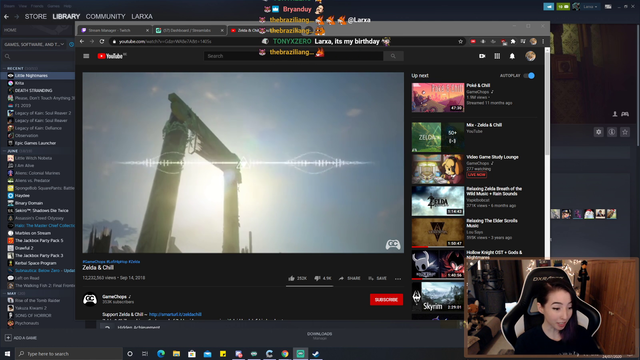The height and width of the screenshot is (360, 640).
Task: Go back in Chrome browser
Action: (82, 41)
